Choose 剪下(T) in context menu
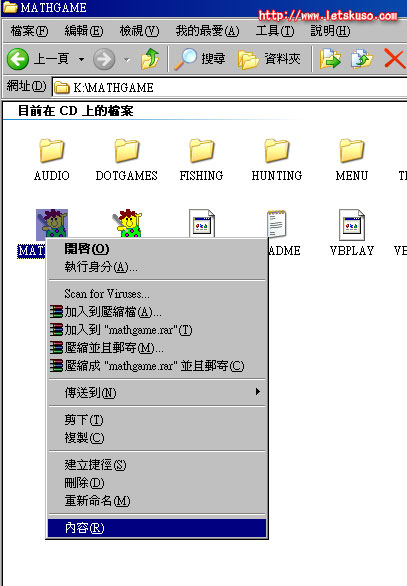Viewport: 407px width, 586px height. [157, 420]
